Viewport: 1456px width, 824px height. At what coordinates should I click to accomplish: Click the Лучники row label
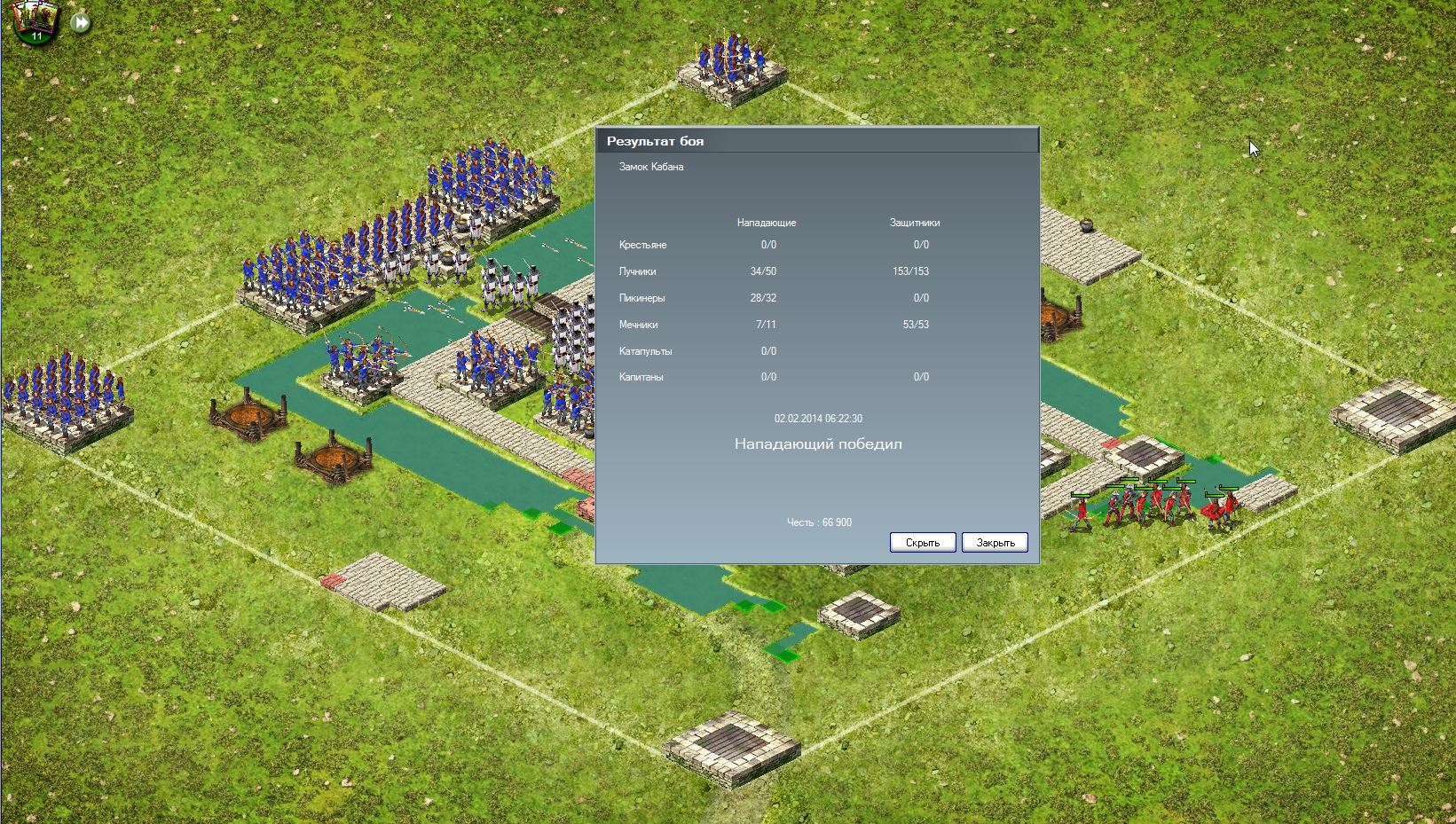click(638, 271)
